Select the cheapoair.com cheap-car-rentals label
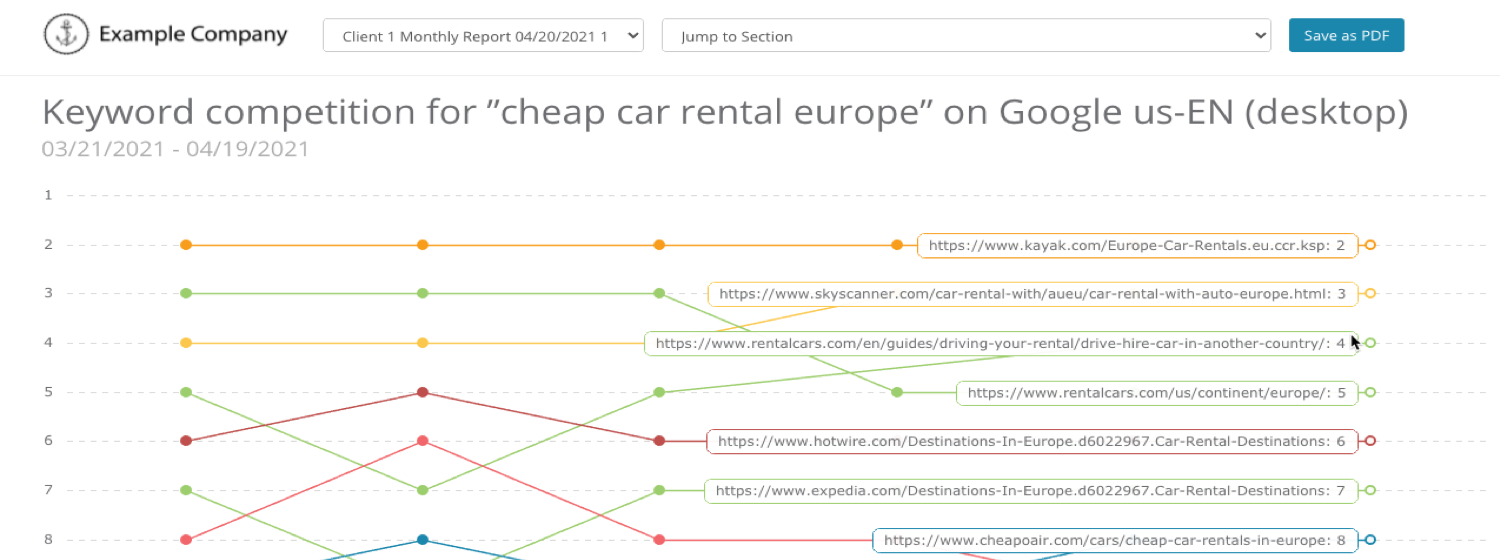The image size is (1500, 560). 1114,540
